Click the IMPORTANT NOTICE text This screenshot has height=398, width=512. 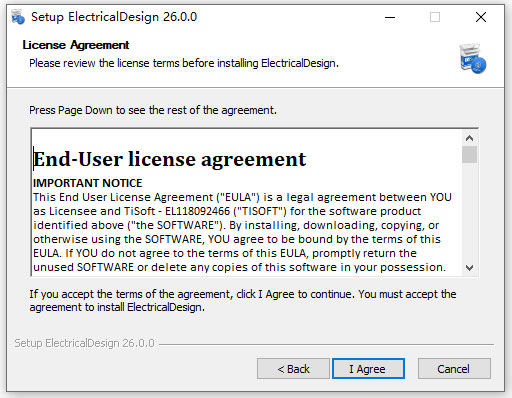click(x=88, y=183)
